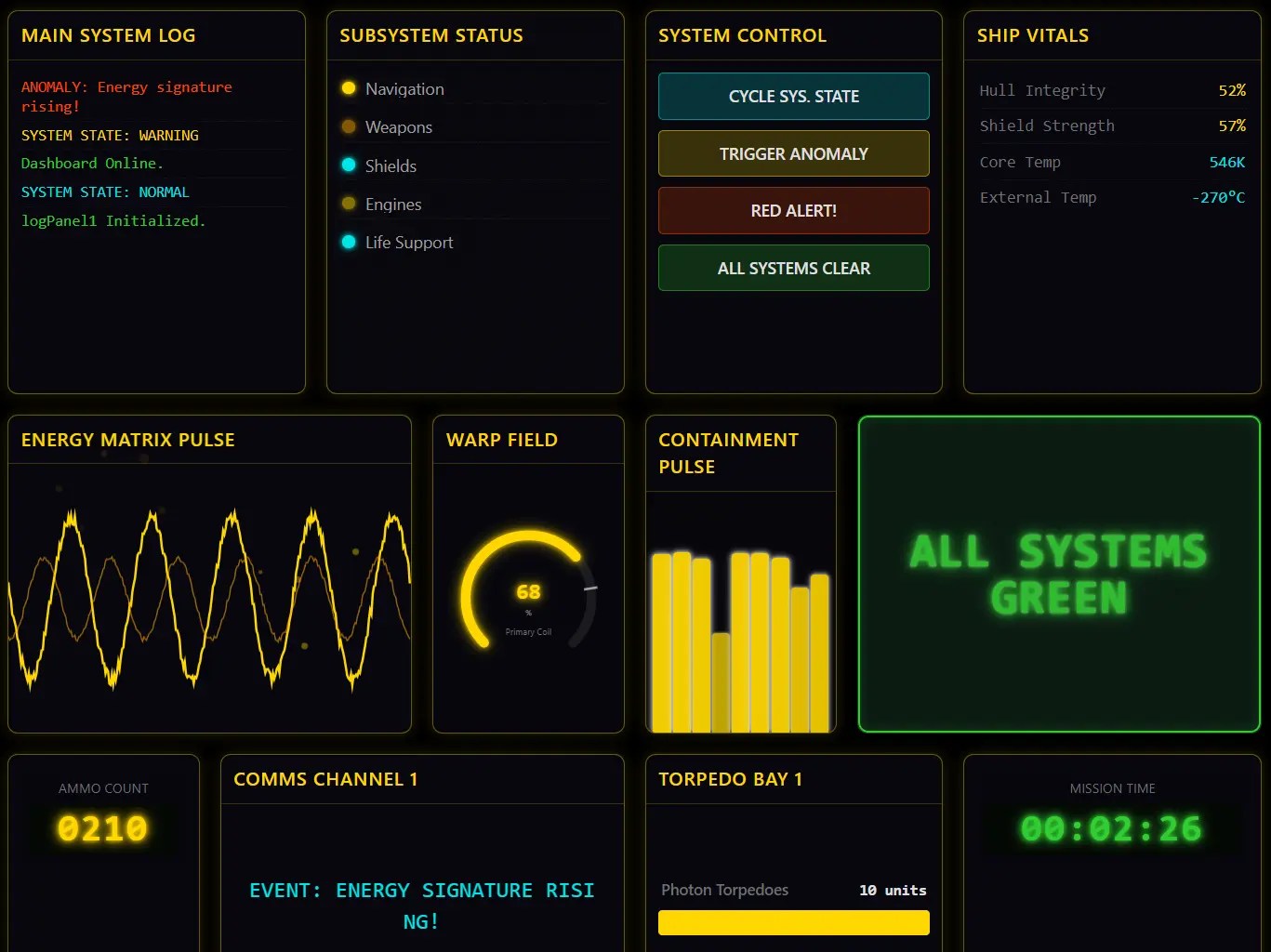Screen dimensions: 1271x952
Task: Toggle the Weapons status indicator
Action: click(x=349, y=126)
